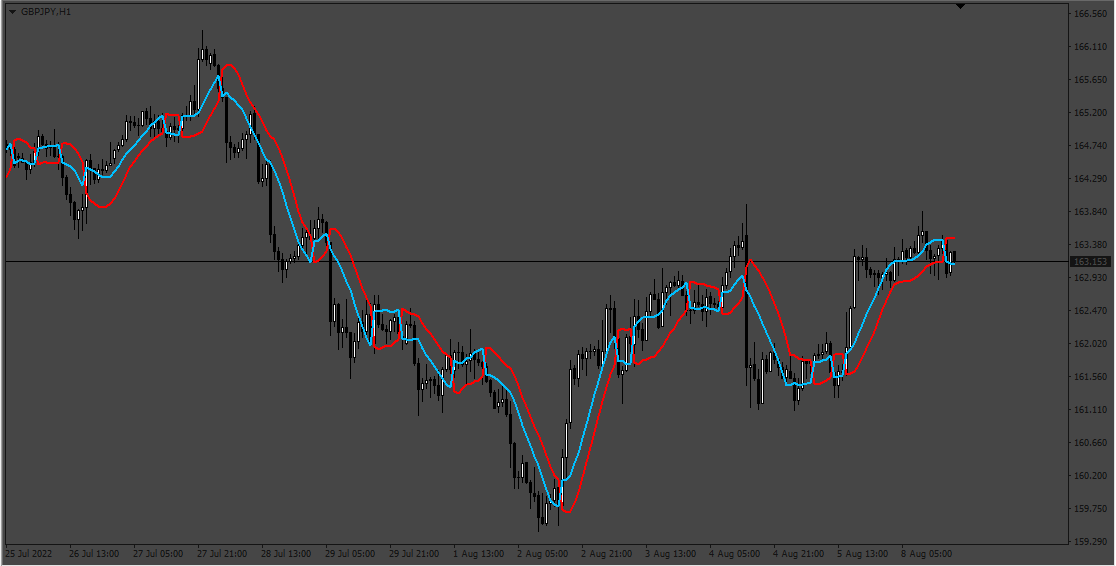1116x566 pixels.
Task: Click the current price label 163.153
Action: (x=1091, y=262)
